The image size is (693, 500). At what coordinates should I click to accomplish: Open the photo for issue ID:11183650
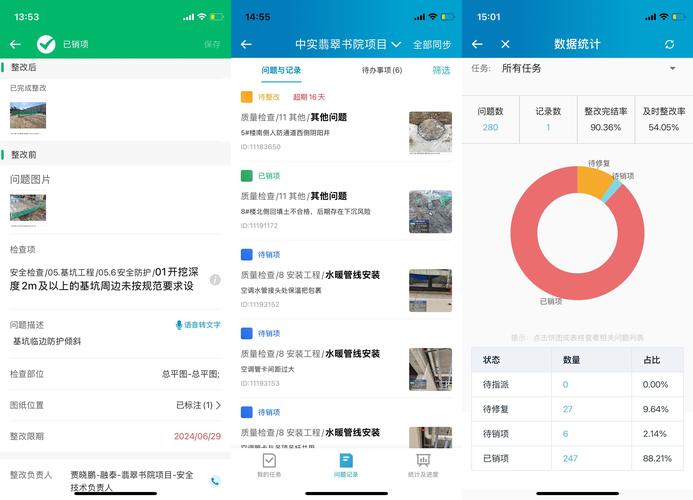[x=430, y=132]
